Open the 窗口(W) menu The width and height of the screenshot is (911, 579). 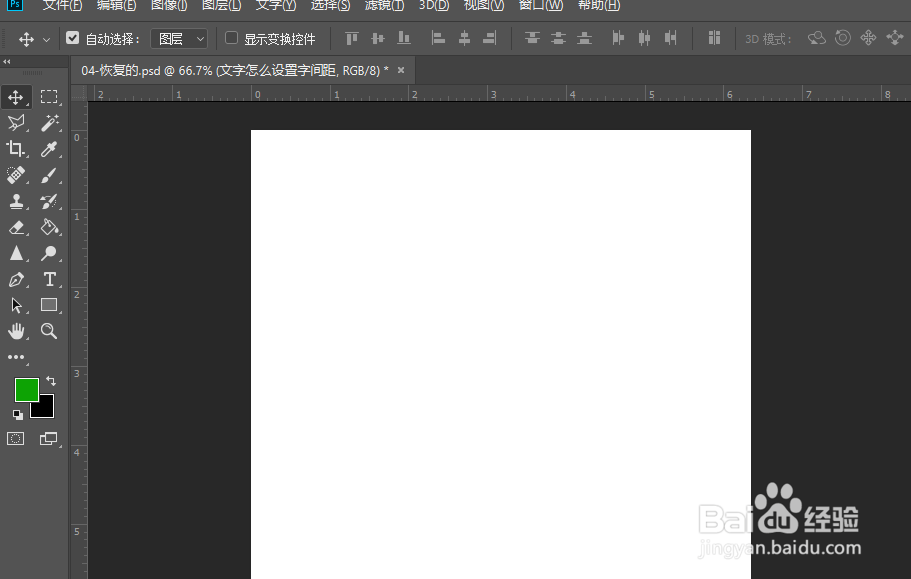541,5
